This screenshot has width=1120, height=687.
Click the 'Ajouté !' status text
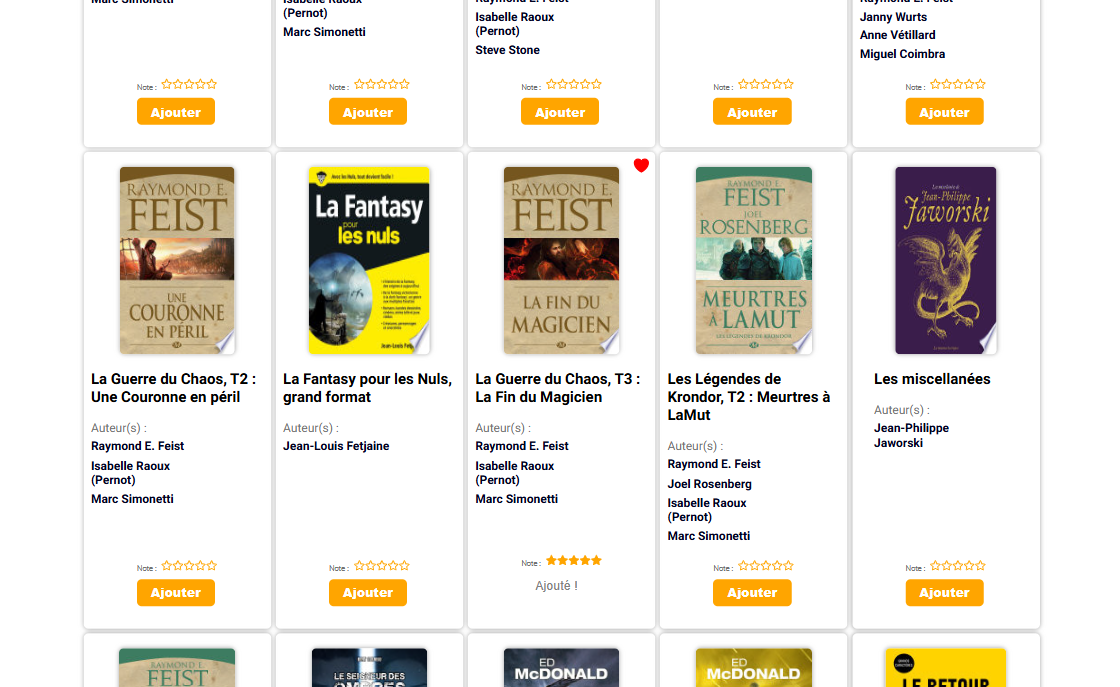pyautogui.click(x=556, y=586)
